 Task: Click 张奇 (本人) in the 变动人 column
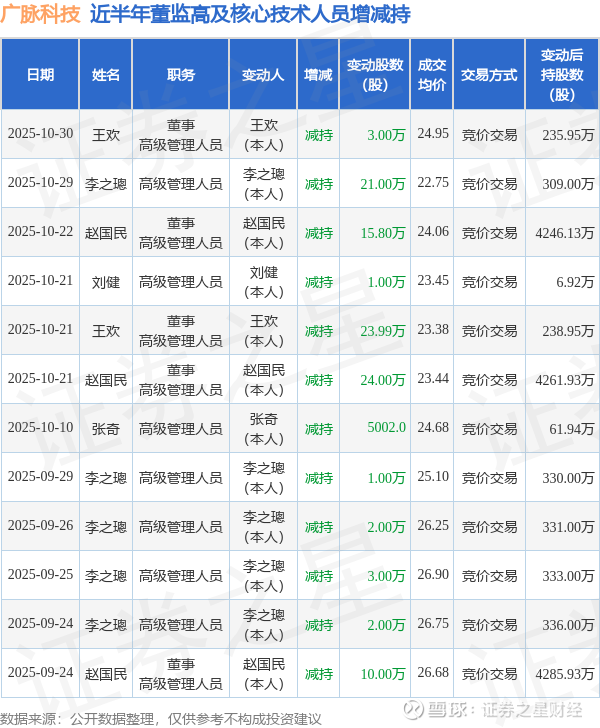(x=264, y=429)
